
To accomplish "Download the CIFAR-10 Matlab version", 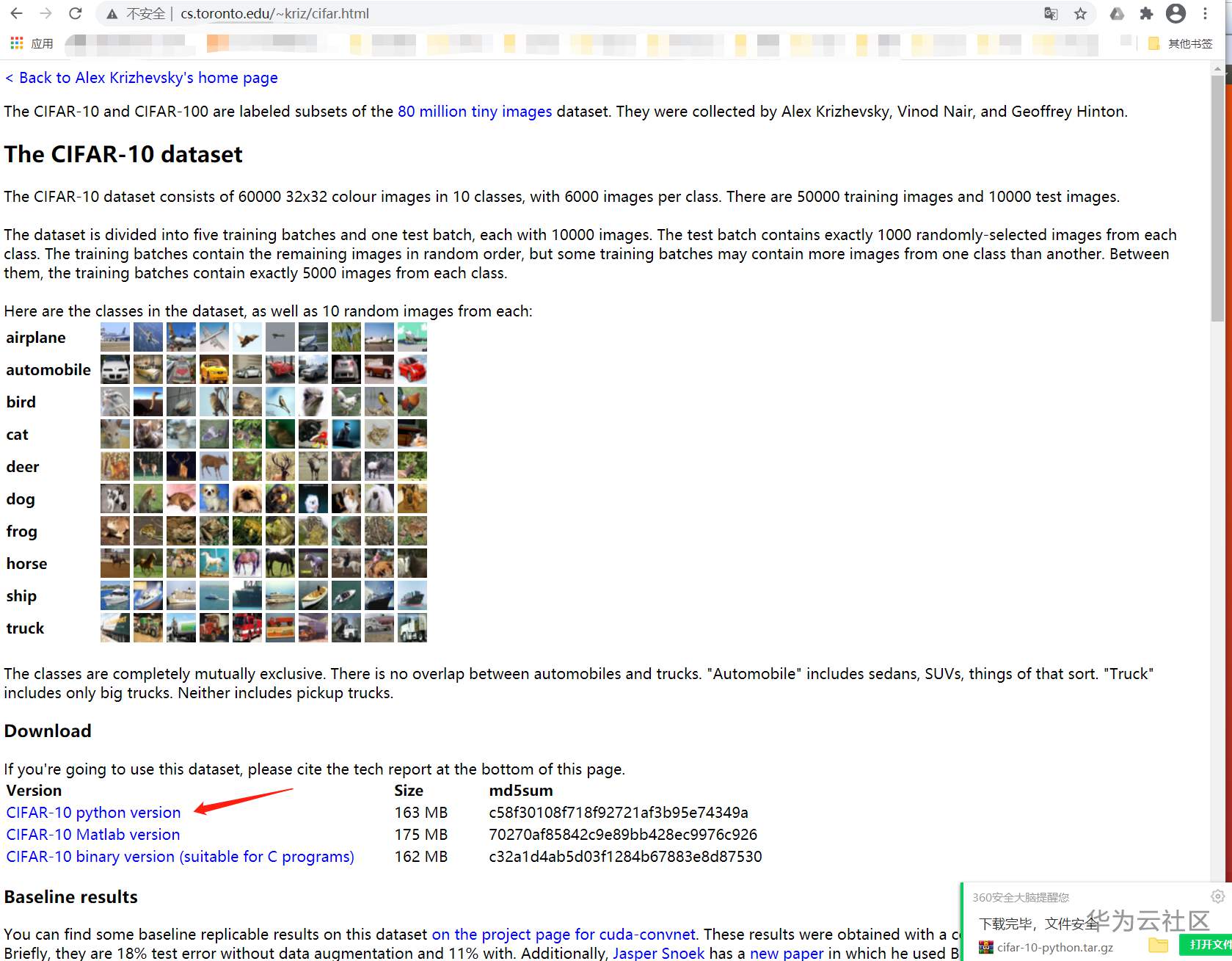I will click(x=93, y=835).
